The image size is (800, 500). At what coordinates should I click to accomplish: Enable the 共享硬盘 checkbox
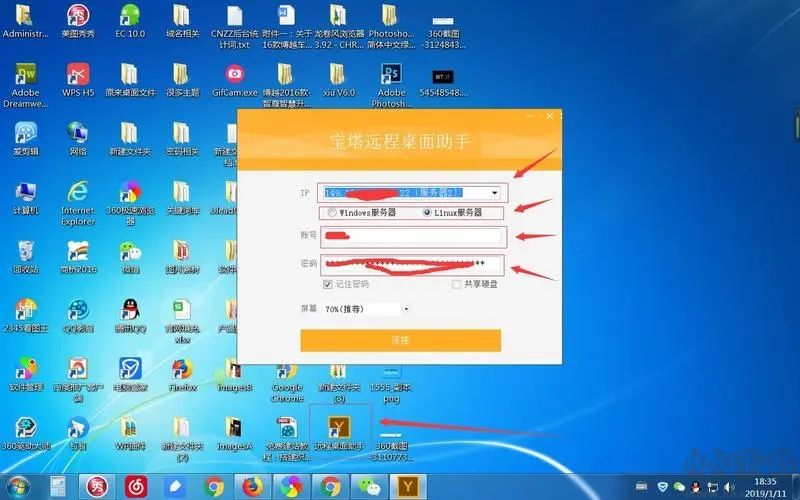457,284
